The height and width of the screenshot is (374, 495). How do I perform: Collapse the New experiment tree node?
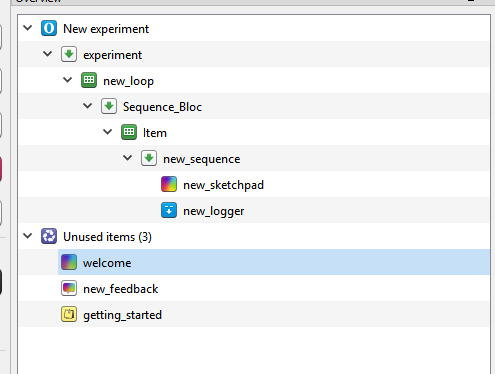click(28, 28)
